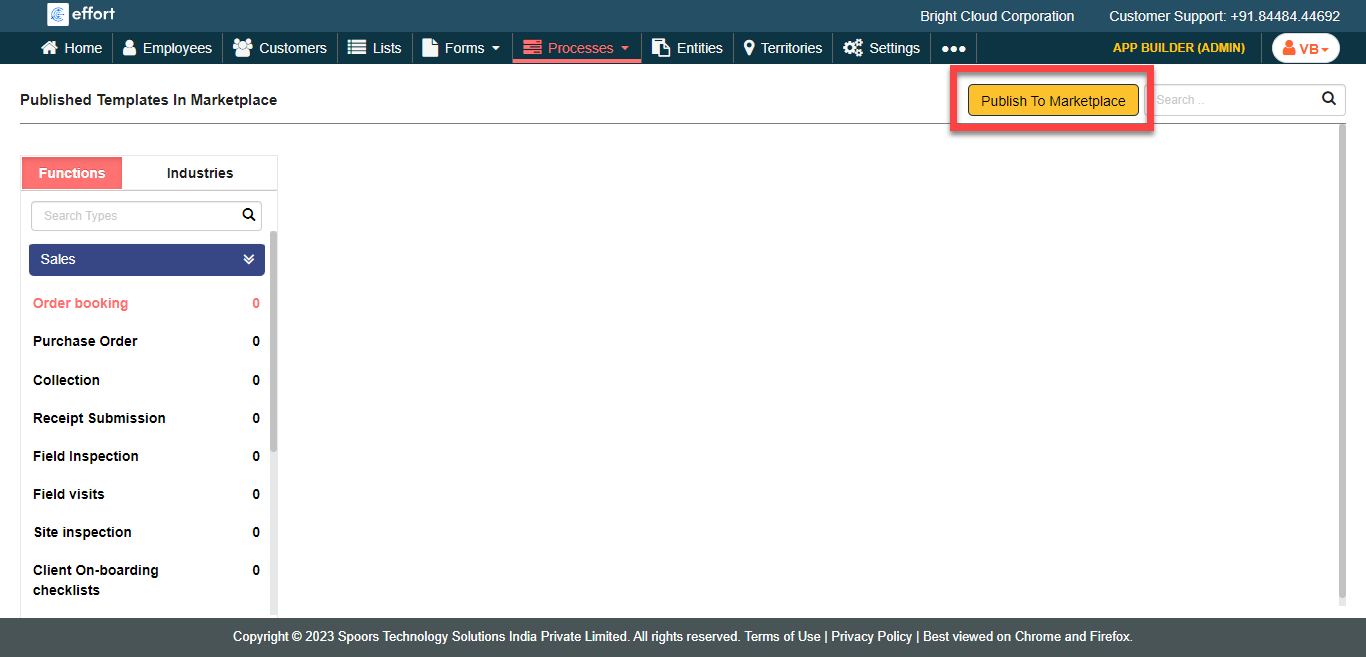This screenshot has height=657, width=1366.
Task: Expand the Forms dropdown menu
Action: (x=461, y=48)
